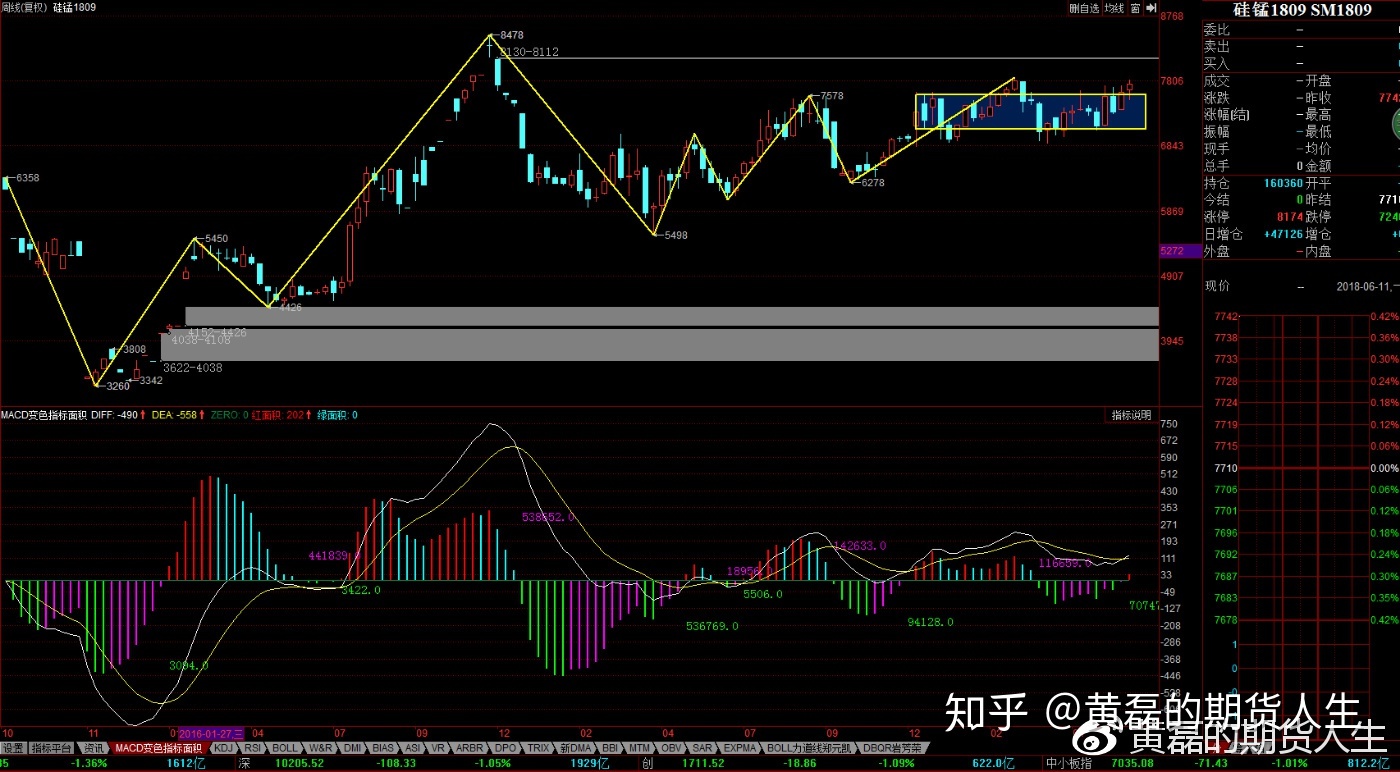Click the 2018-06-11 date in 现价 row
Image resolution: width=1400 pixels, height=772 pixels.
pos(1368,286)
